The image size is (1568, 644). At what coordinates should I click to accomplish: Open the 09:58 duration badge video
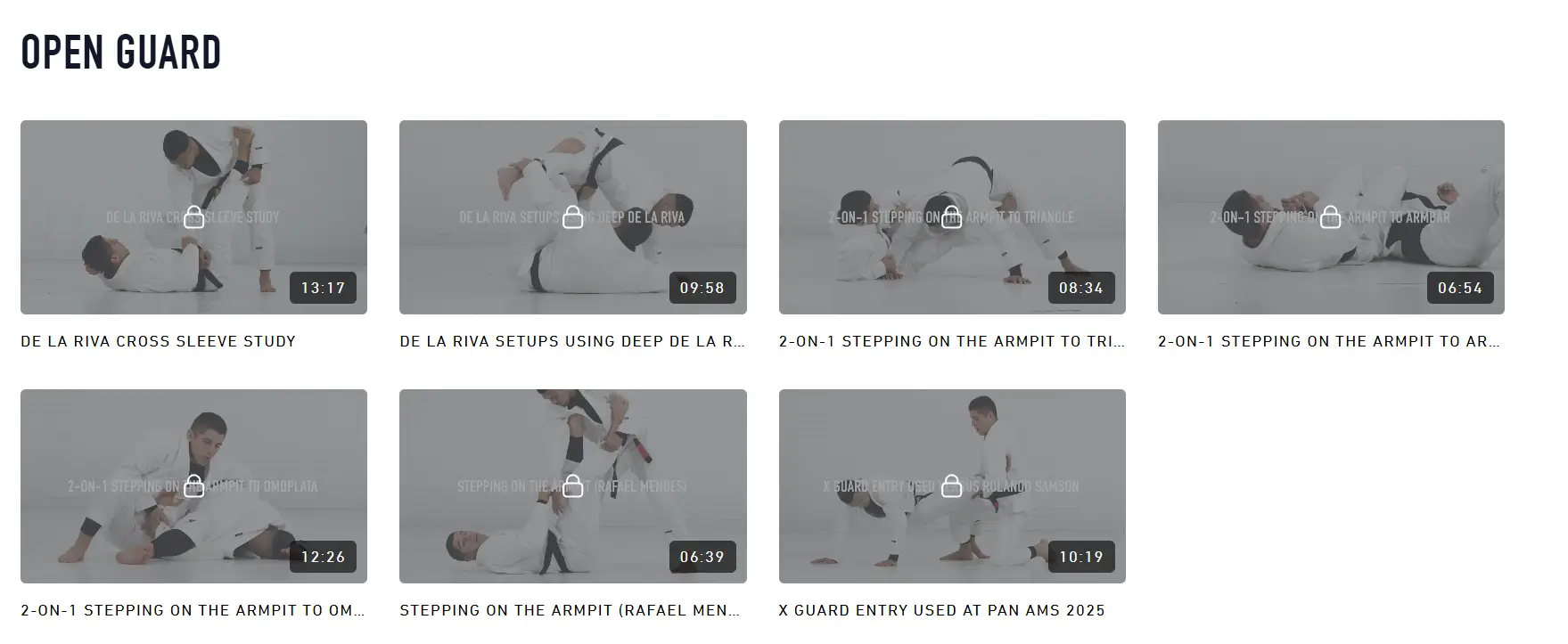(702, 288)
